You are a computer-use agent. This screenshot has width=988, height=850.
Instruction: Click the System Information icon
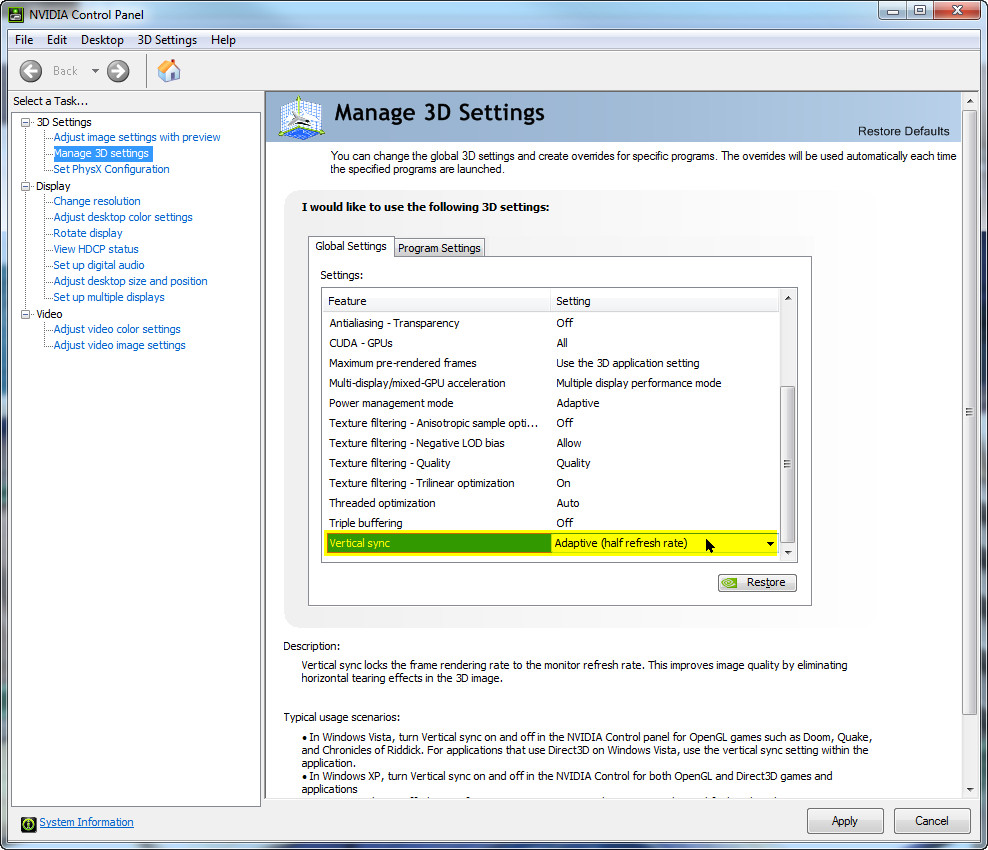tap(28, 823)
